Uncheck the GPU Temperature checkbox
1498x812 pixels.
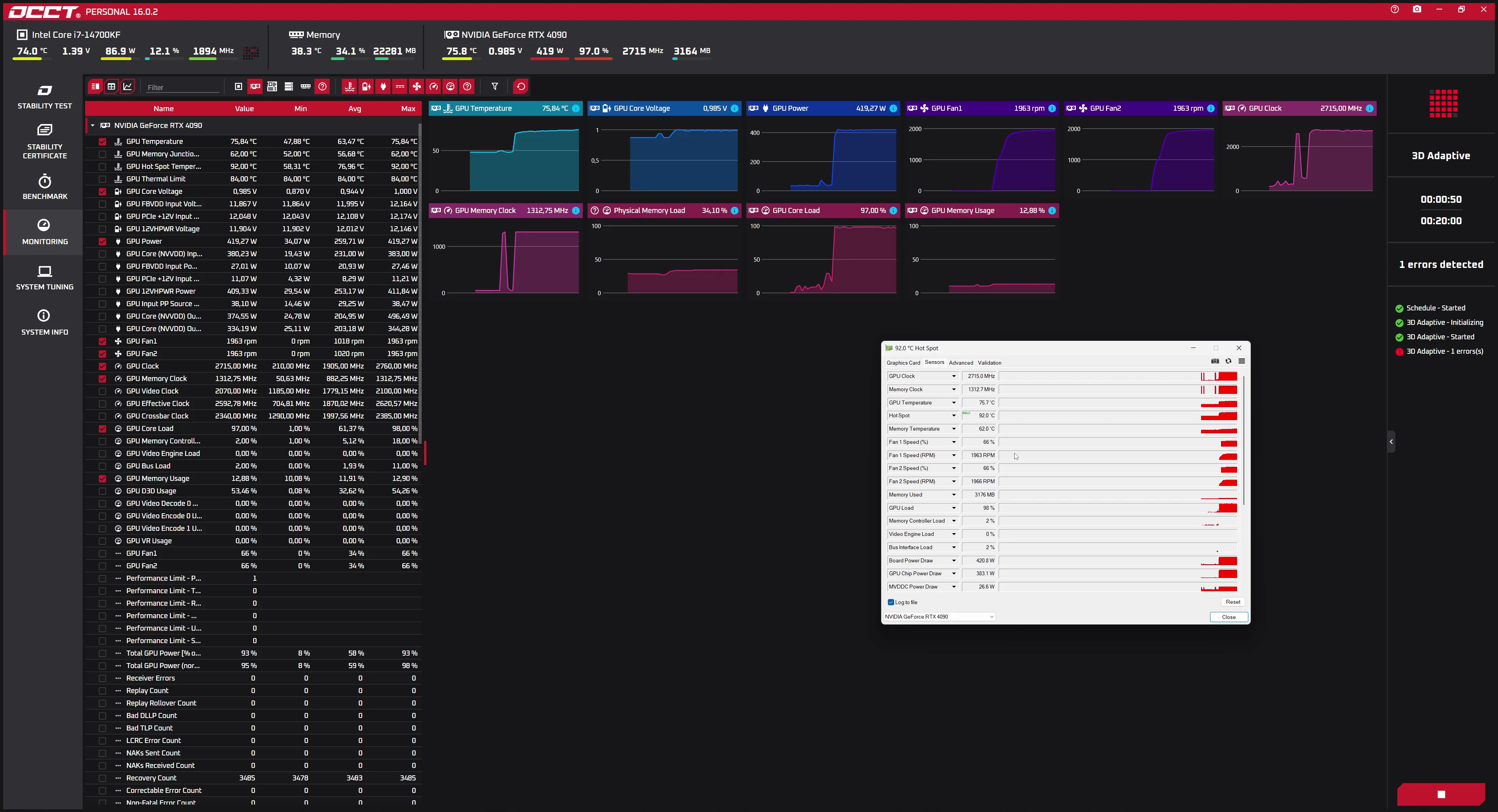tap(102, 142)
